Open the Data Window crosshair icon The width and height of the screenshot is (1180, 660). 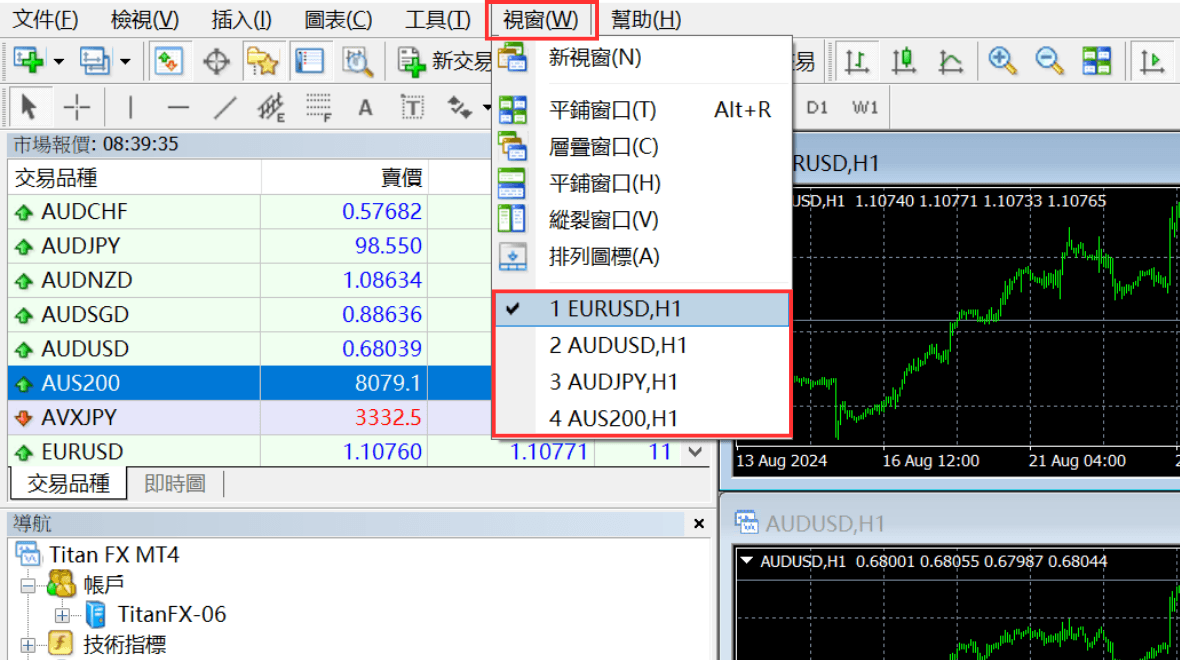tap(216, 62)
